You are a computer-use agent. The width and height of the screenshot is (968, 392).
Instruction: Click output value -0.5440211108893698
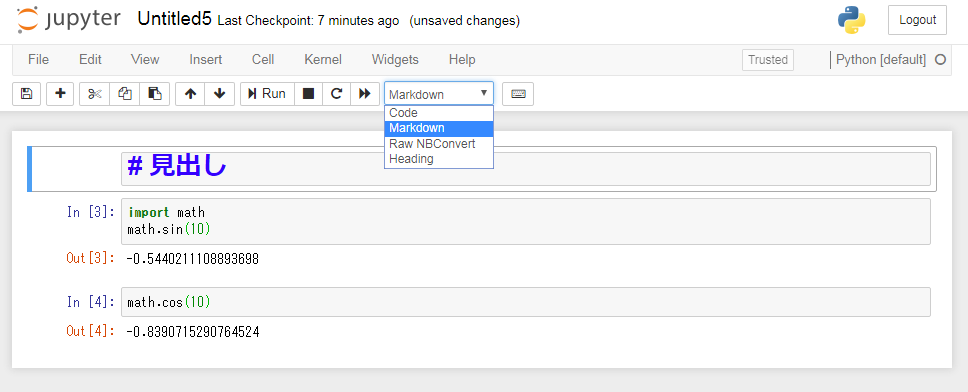(193, 259)
